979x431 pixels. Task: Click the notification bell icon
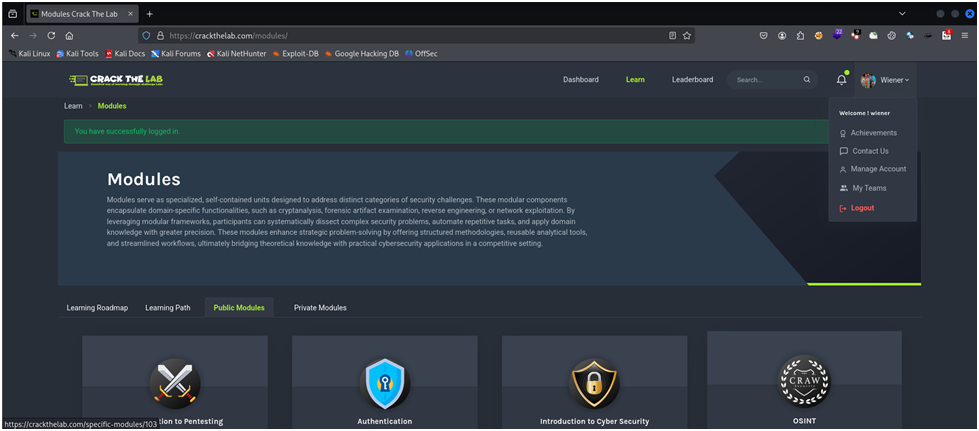(841, 80)
